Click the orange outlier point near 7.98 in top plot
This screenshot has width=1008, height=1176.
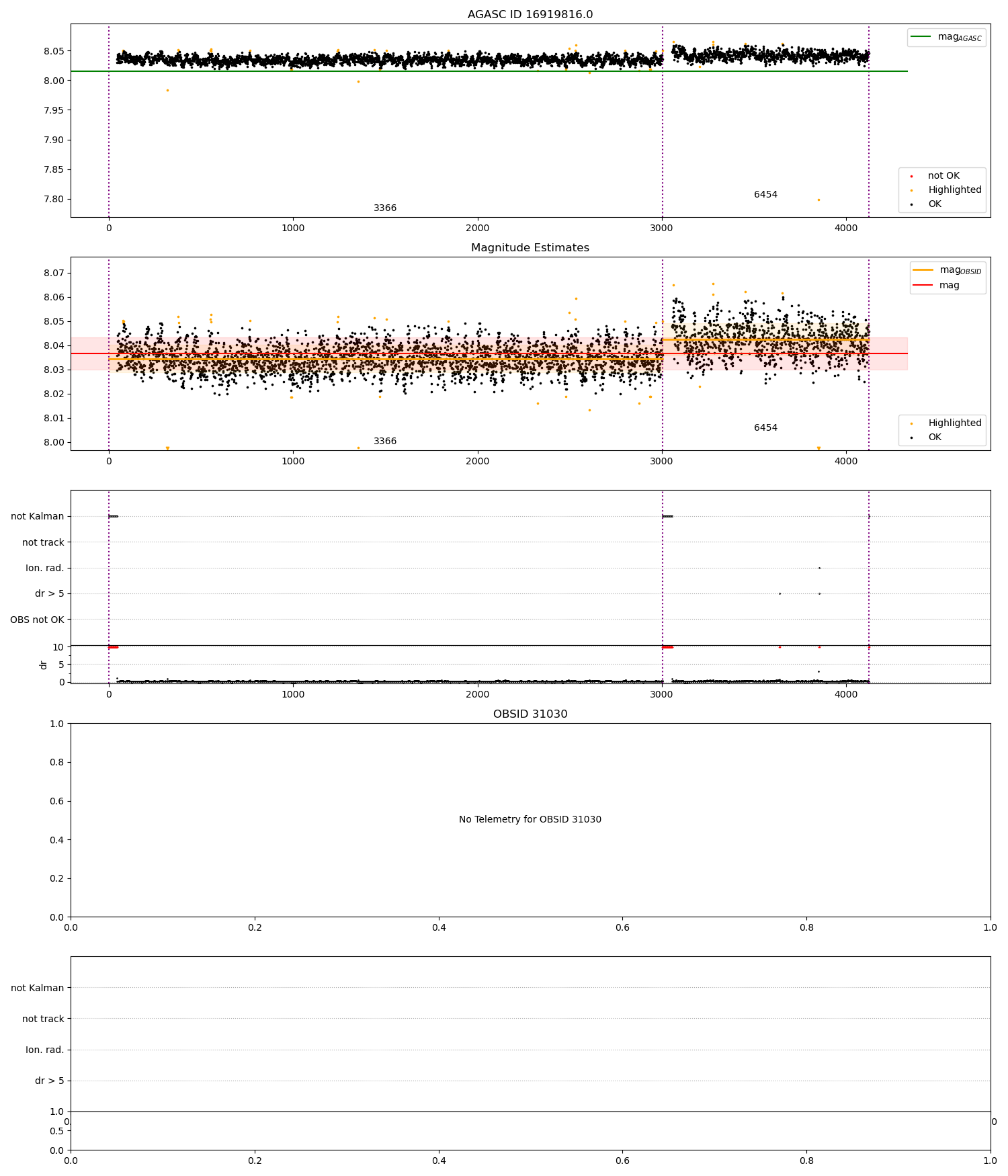point(167,90)
